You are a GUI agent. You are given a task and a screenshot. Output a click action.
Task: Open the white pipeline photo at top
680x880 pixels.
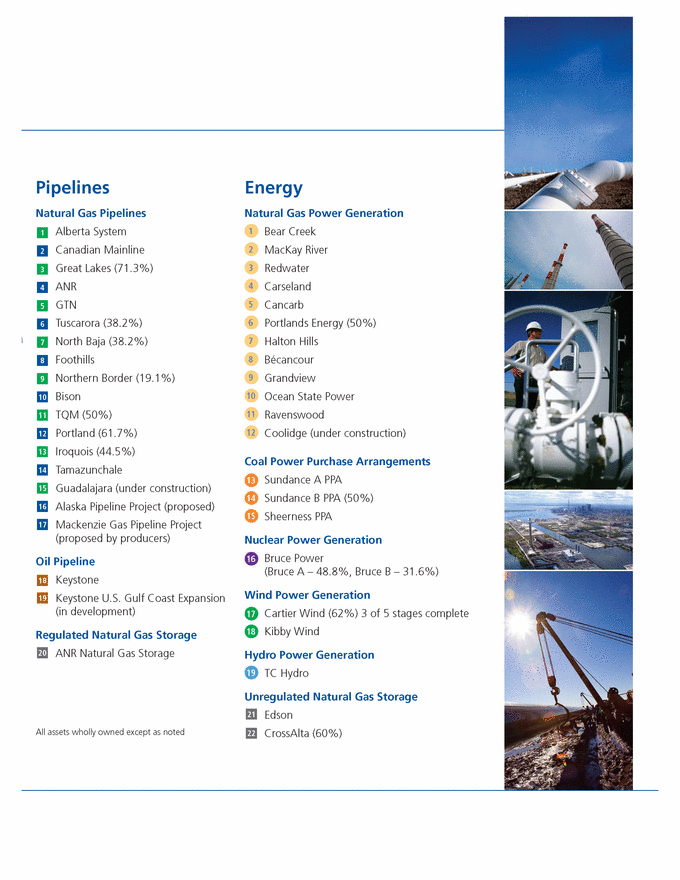[568, 113]
